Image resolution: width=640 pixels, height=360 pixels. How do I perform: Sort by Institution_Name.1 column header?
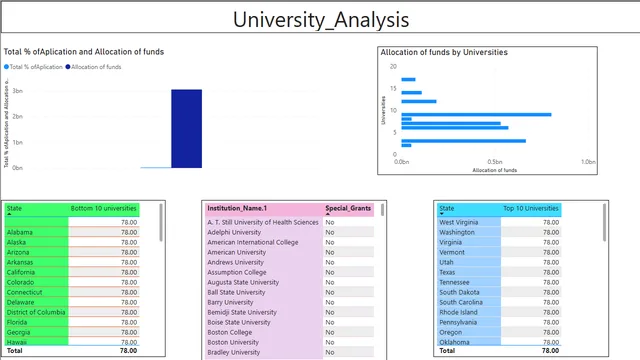237,209
